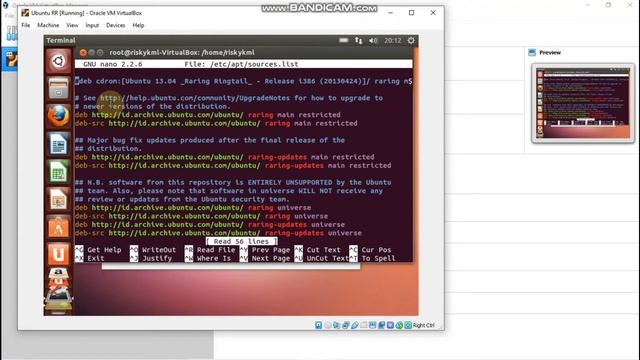The image size is (640, 360).
Task: Click the Preview panel header
Action: (x=550, y=53)
